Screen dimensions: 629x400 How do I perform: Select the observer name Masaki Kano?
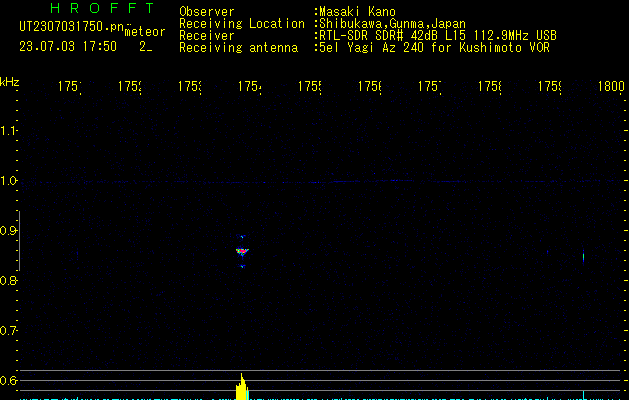tap(357, 12)
